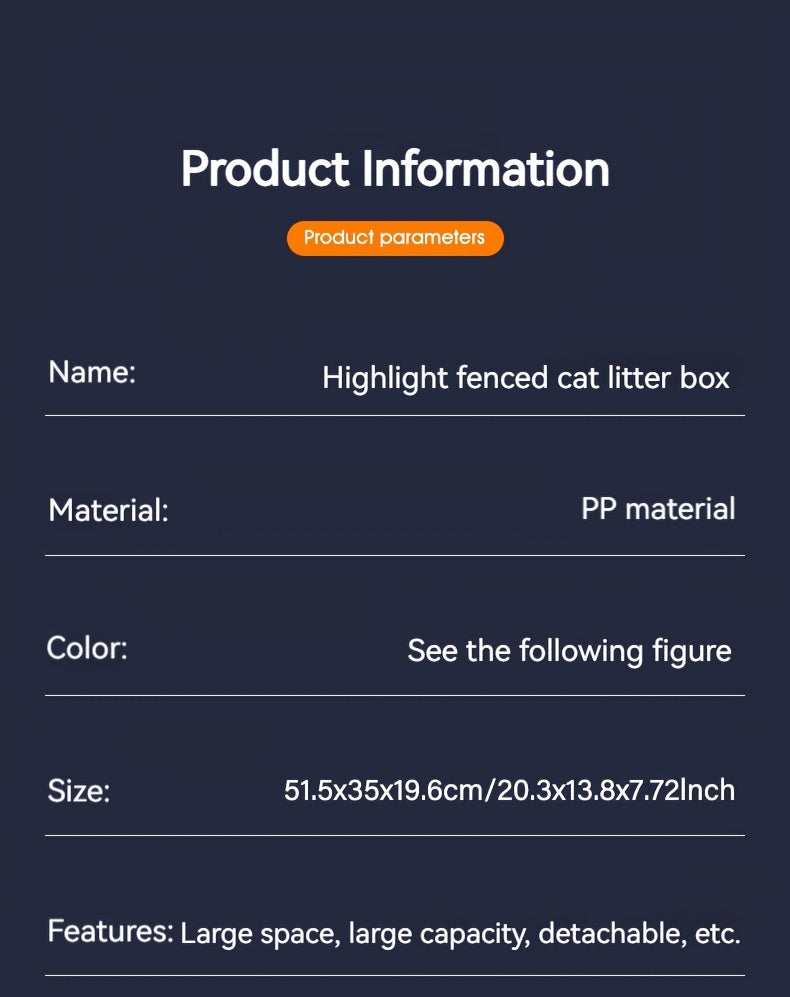
Task: Click the divider line under the Material row
Action: point(395,555)
